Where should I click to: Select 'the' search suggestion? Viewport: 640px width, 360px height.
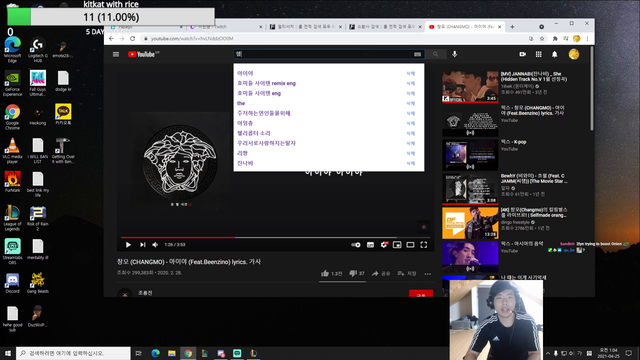point(241,103)
